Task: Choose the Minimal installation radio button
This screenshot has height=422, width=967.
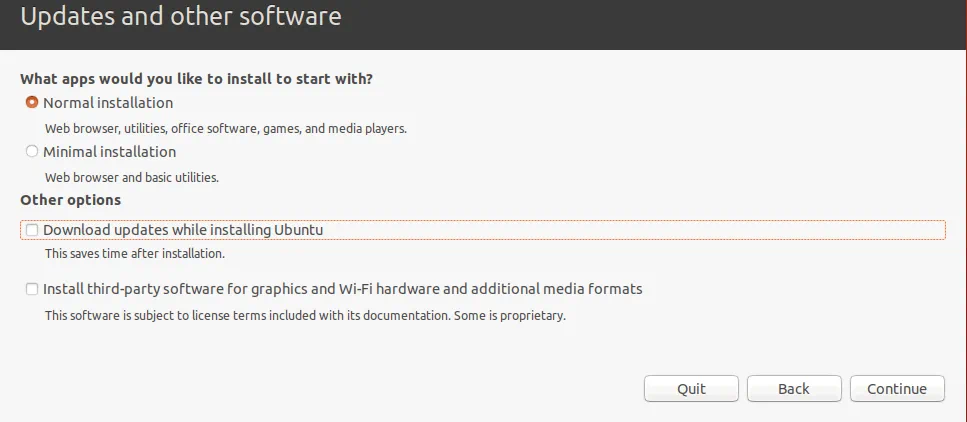Action: click(x=32, y=152)
